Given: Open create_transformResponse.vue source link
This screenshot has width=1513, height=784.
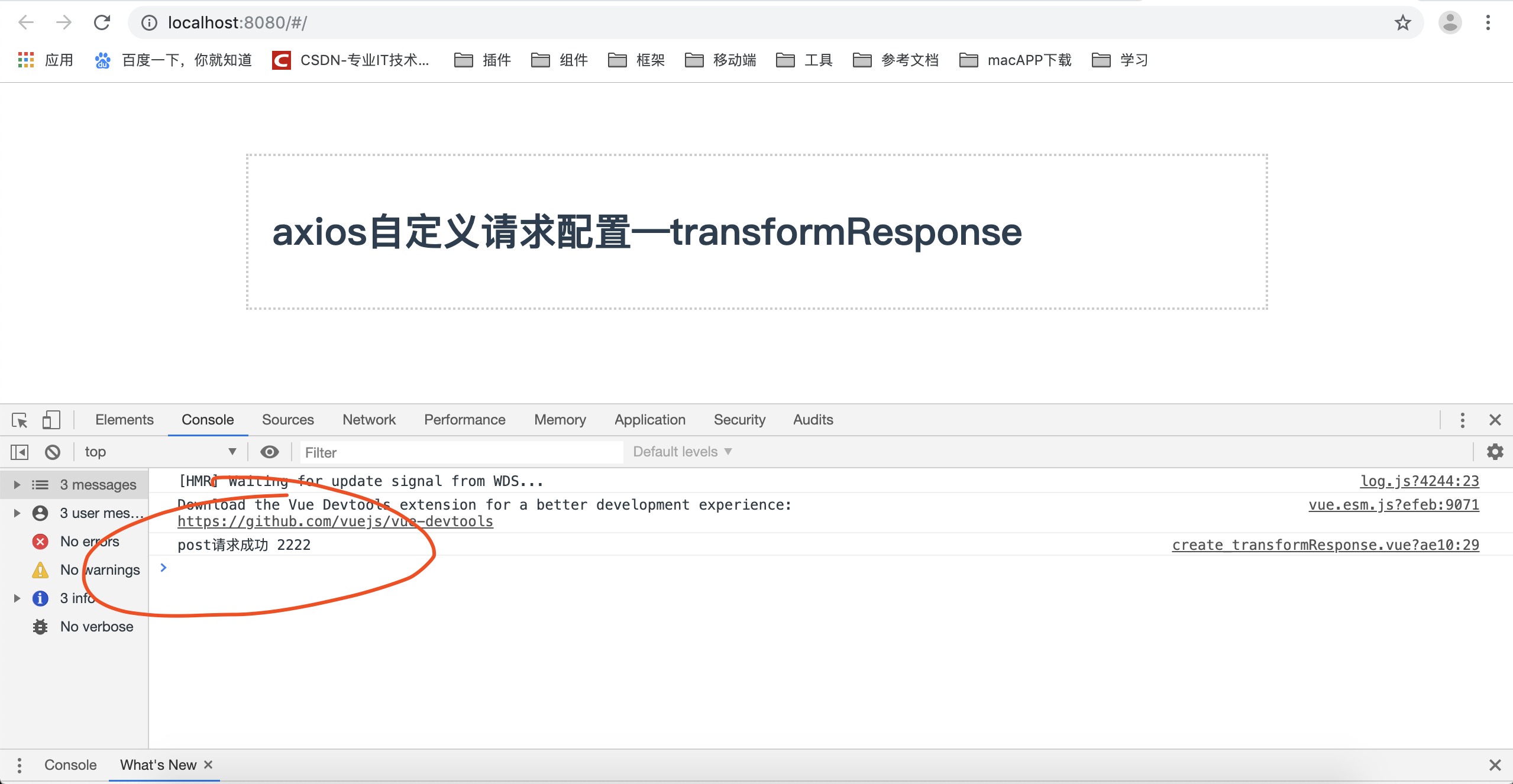Looking at the screenshot, I should pos(1325,545).
